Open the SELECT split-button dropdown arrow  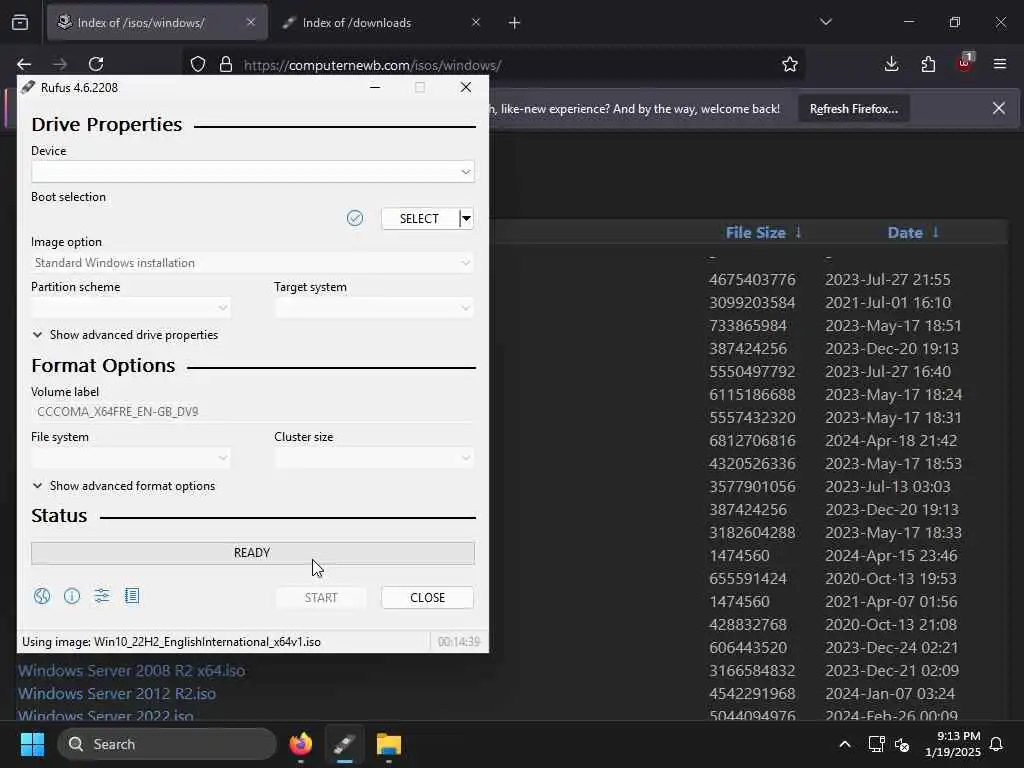[x=466, y=218]
